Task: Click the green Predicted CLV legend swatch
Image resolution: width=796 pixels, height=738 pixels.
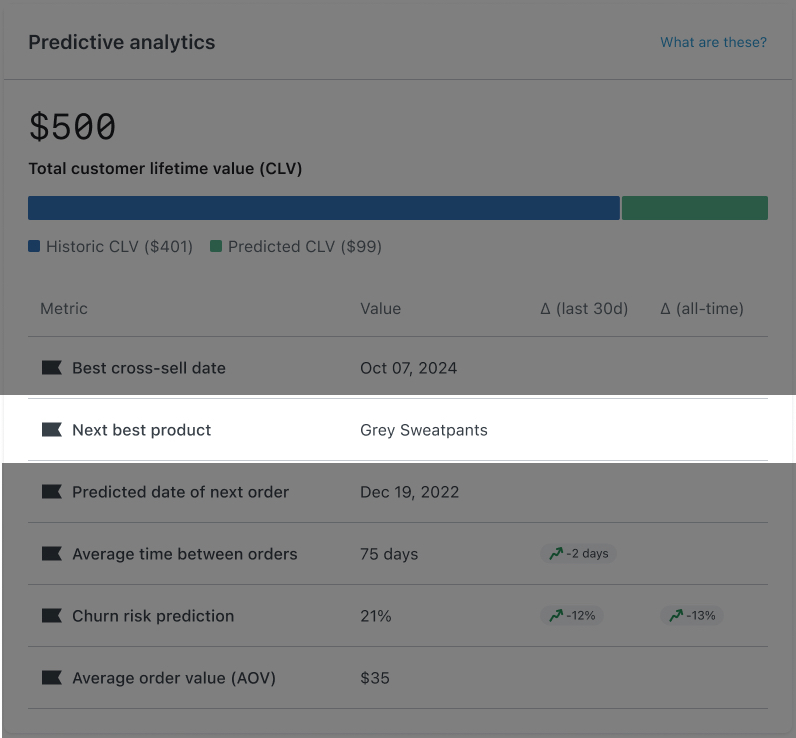Action: (216, 246)
